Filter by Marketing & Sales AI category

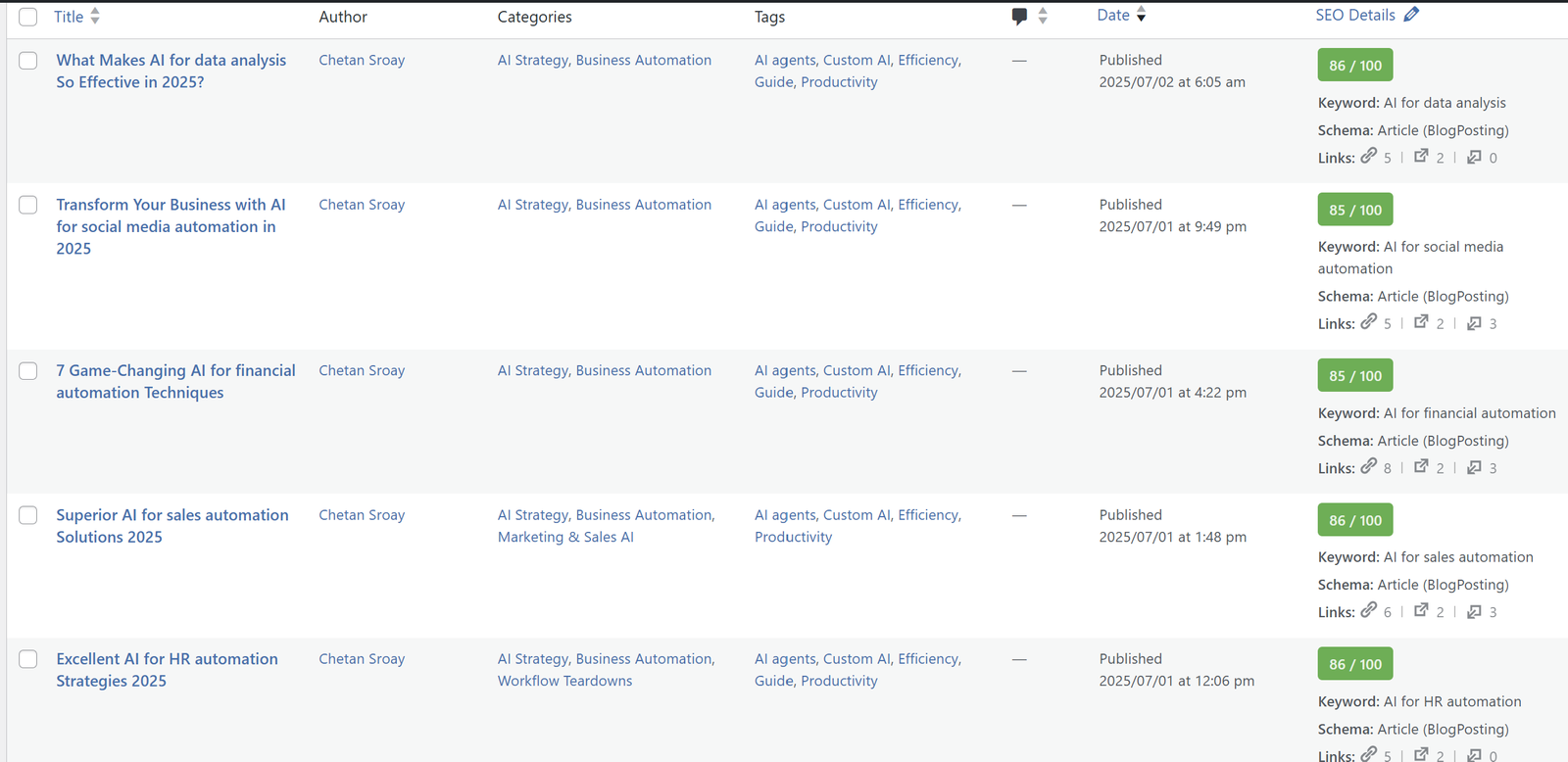565,538
